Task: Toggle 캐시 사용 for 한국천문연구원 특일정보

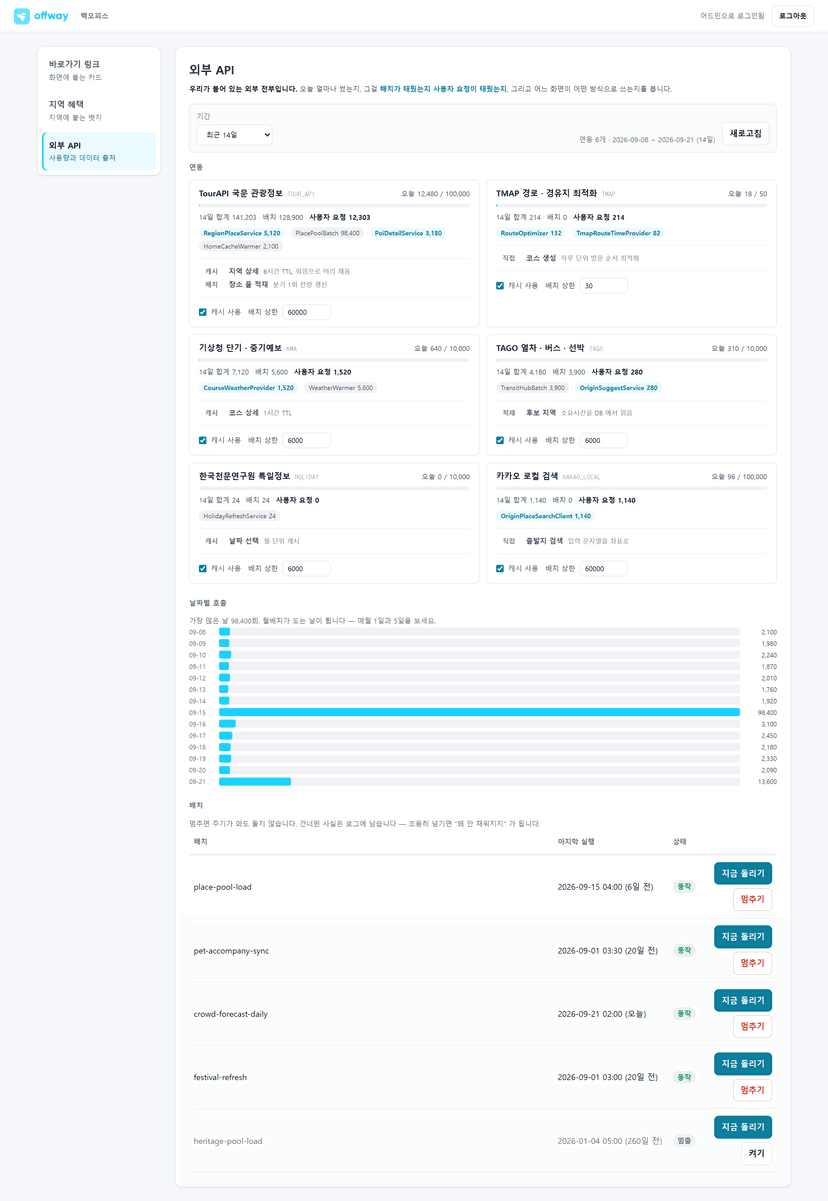Action: coord(203,568)
